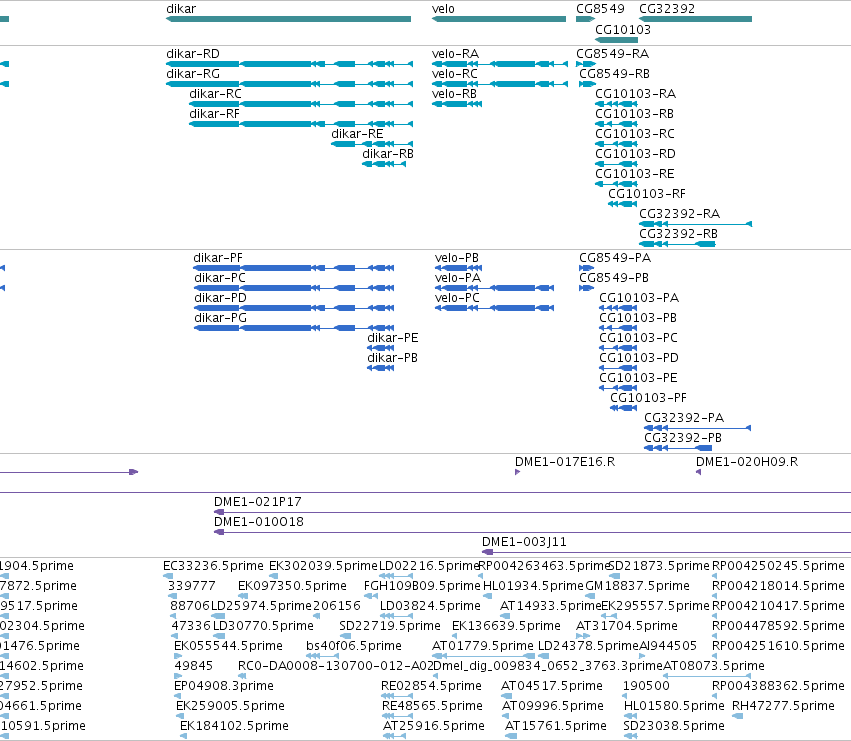Click transcript label dikar-RD
This screenshot has height=741, width=851.
click(193, 54)
